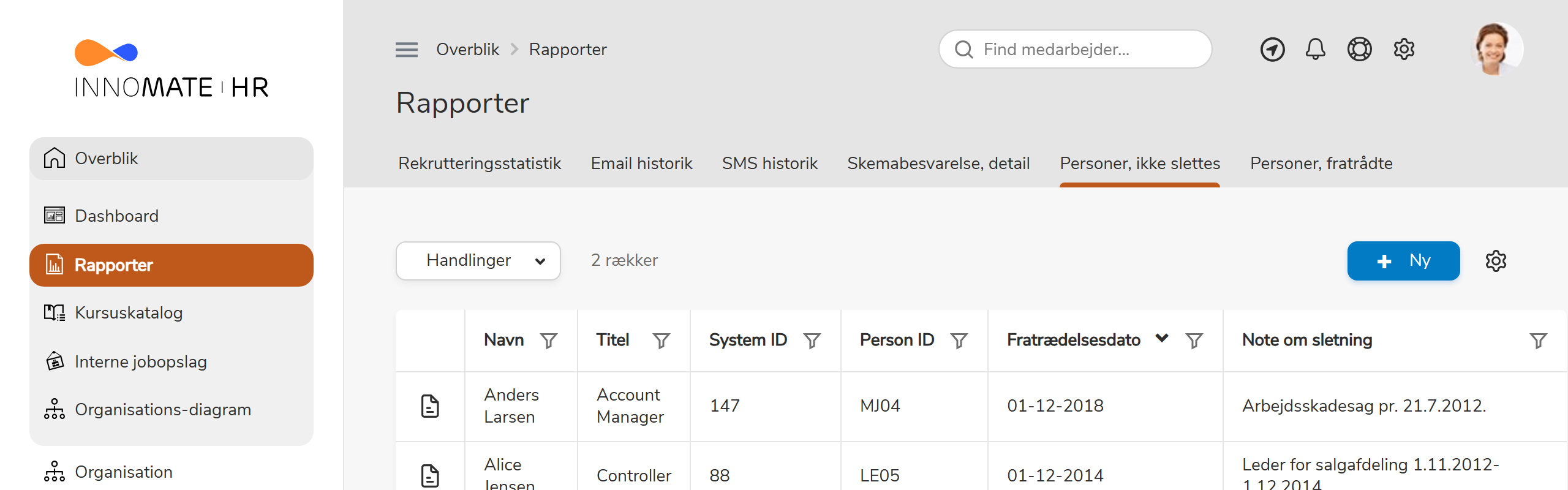Screen dimensions: 1568x490
Task: Click the blue Ny button
Action: (1403, 261)
